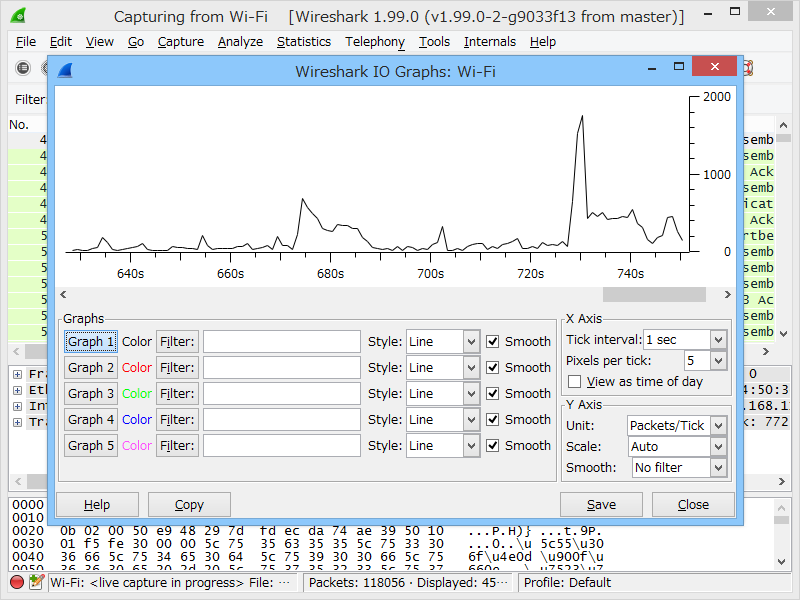Click the Filter button for Graph 3
800x600 pixels.
click(x=177, y=393)
